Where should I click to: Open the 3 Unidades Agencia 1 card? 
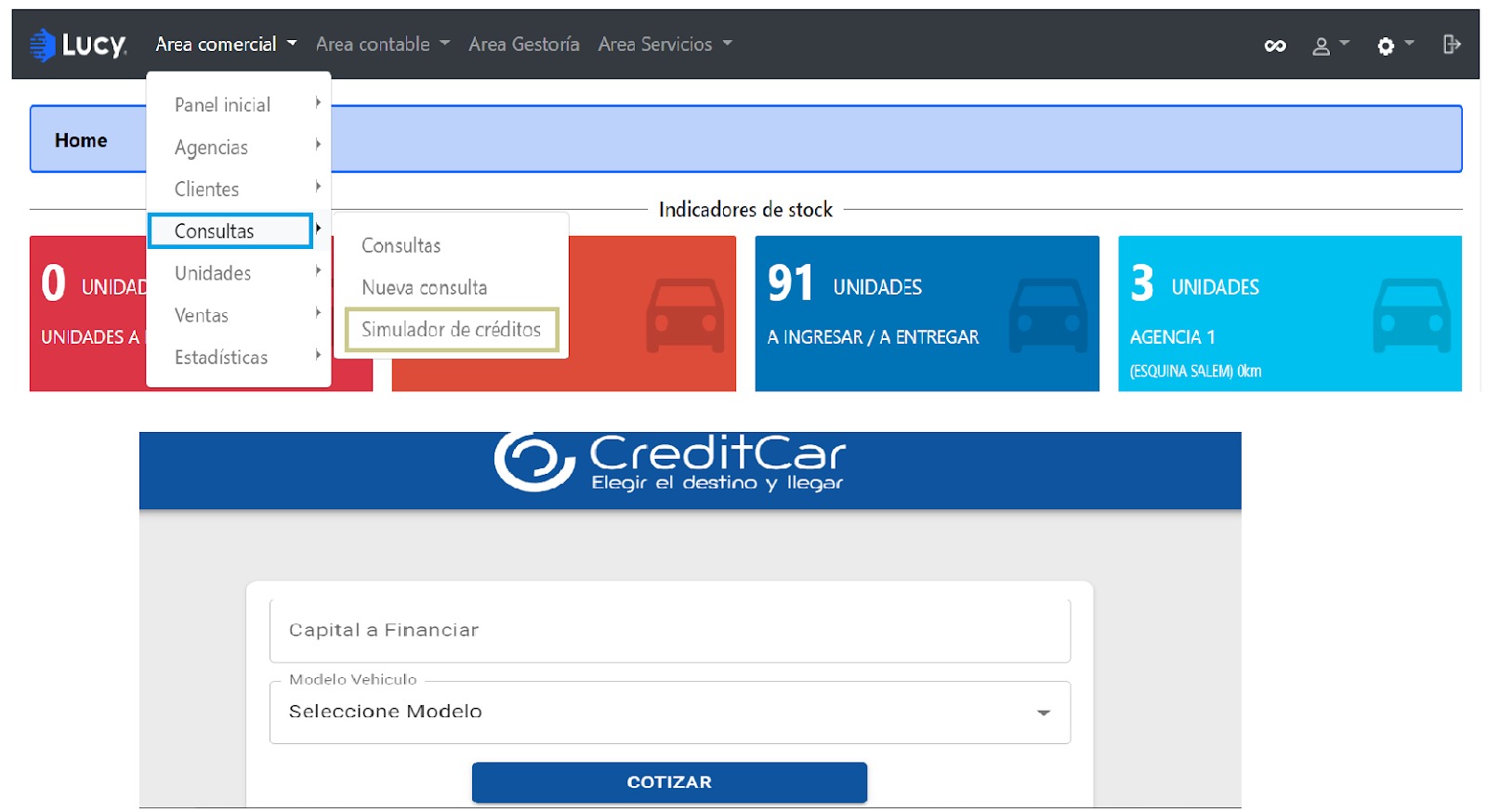pyautogui.click(x=1290, y=313)
